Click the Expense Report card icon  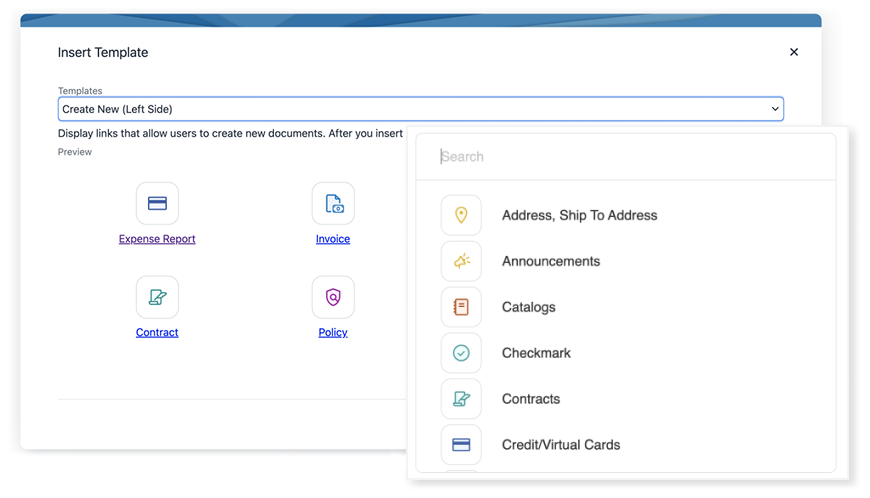[157, 203]
